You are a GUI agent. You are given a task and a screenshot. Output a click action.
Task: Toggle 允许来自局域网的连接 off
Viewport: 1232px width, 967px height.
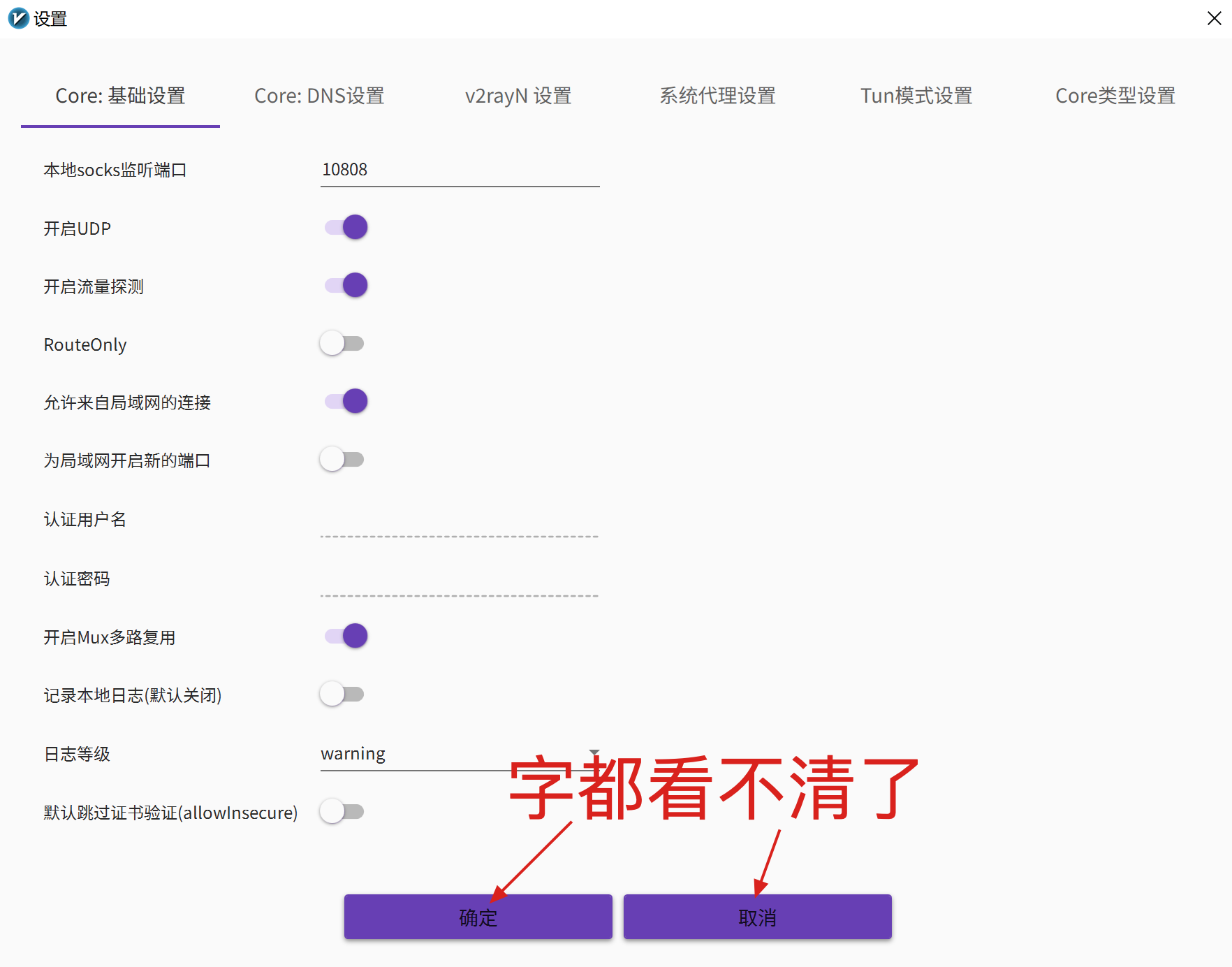(x=346, y=401)
